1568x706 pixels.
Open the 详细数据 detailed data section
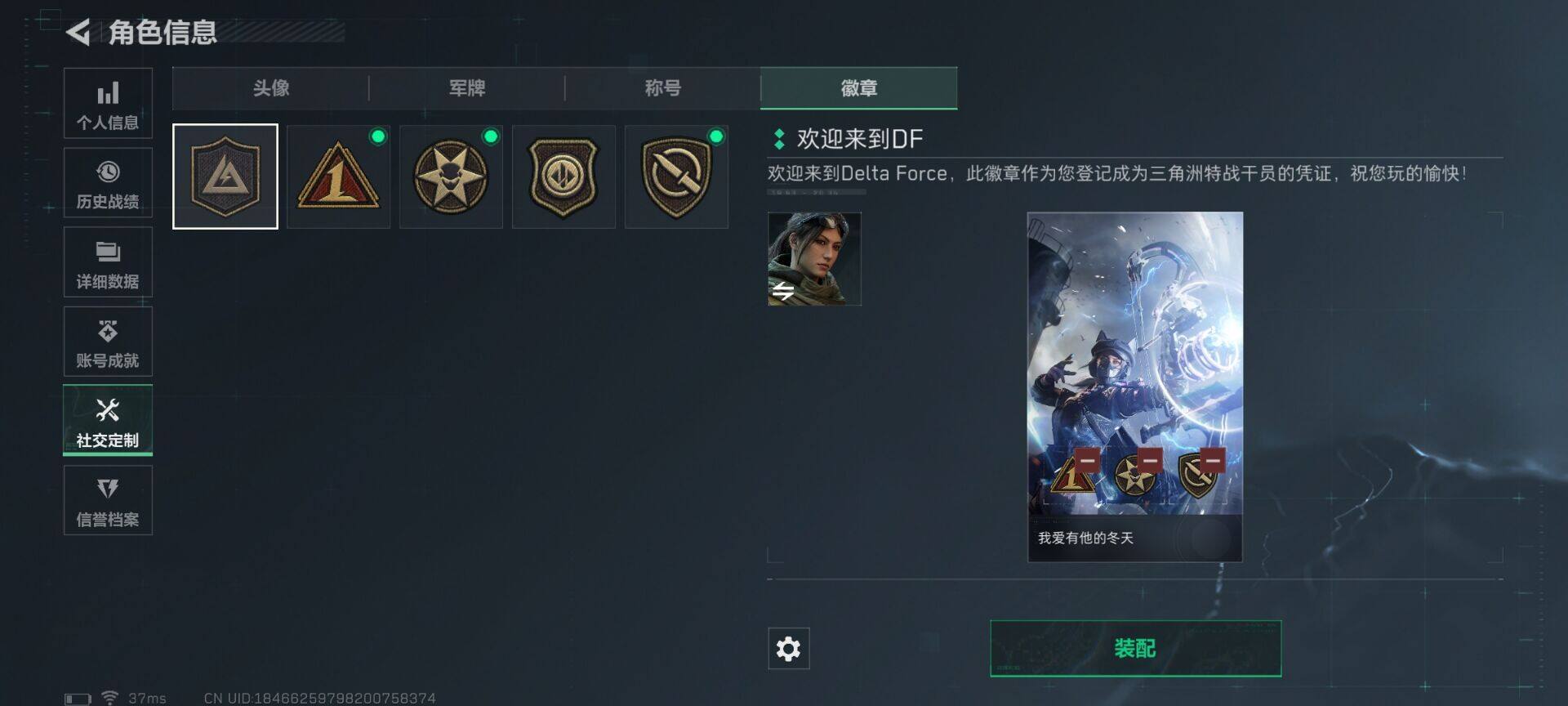(x=108, y=262)
